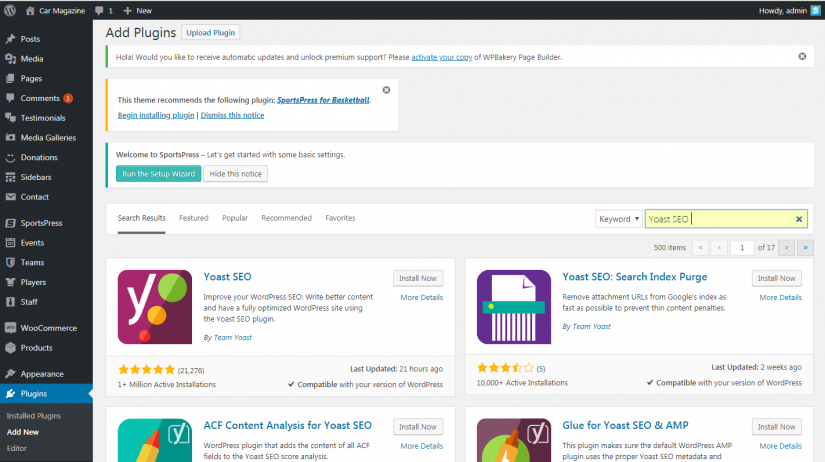Open Installed Plugins submenu item

tap(34, 416)
